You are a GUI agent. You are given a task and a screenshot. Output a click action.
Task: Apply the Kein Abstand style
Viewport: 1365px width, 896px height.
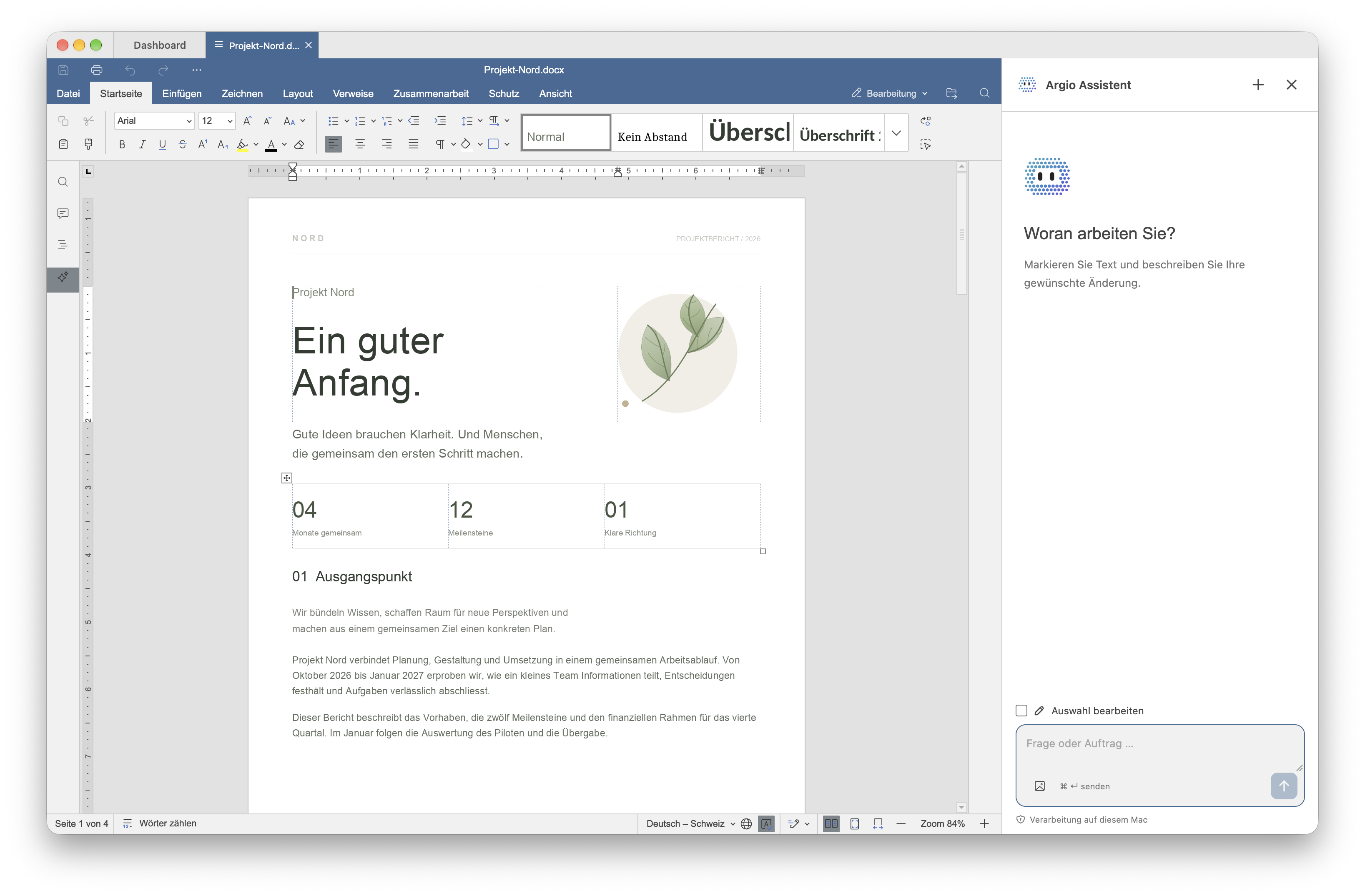pyautogui.click(x=657, y=133)
